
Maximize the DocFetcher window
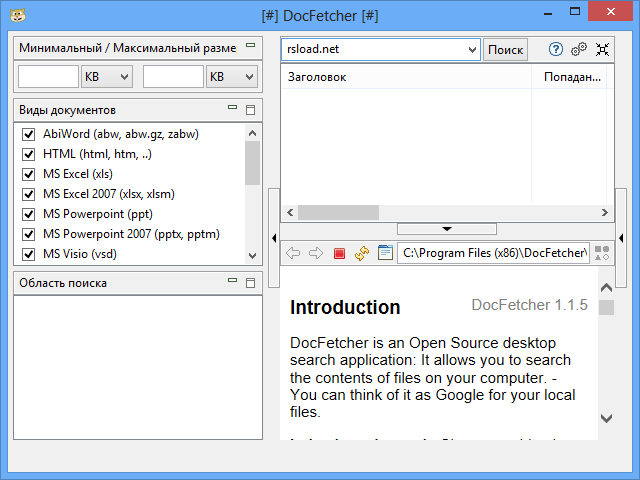pyautogui.click(x=575, y=12)
